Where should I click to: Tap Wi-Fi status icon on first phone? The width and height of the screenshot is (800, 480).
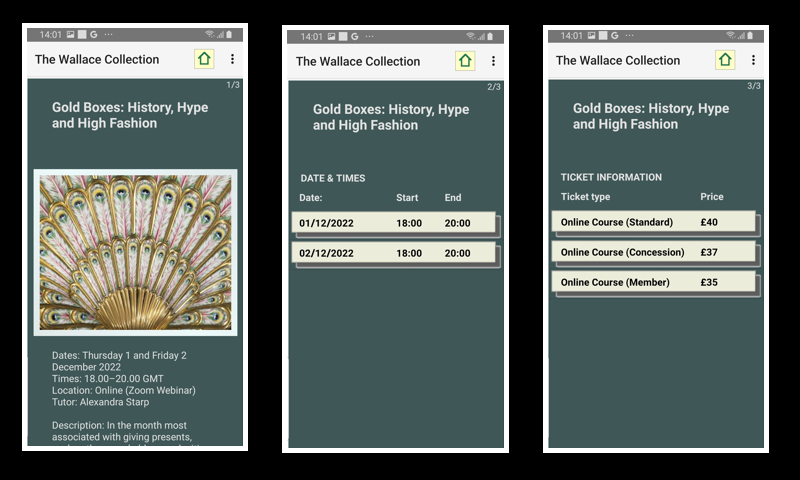point(211,35)
